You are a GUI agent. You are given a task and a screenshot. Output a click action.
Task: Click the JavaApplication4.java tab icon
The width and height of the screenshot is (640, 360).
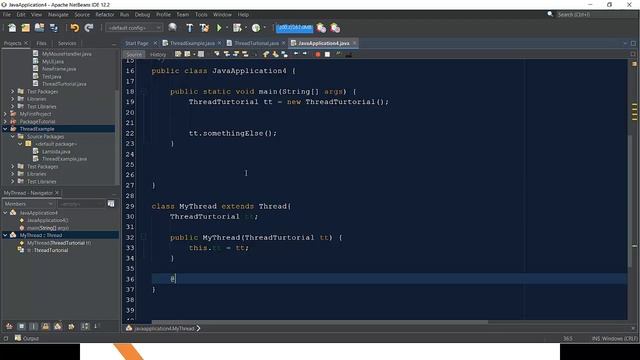pos(293,43)
